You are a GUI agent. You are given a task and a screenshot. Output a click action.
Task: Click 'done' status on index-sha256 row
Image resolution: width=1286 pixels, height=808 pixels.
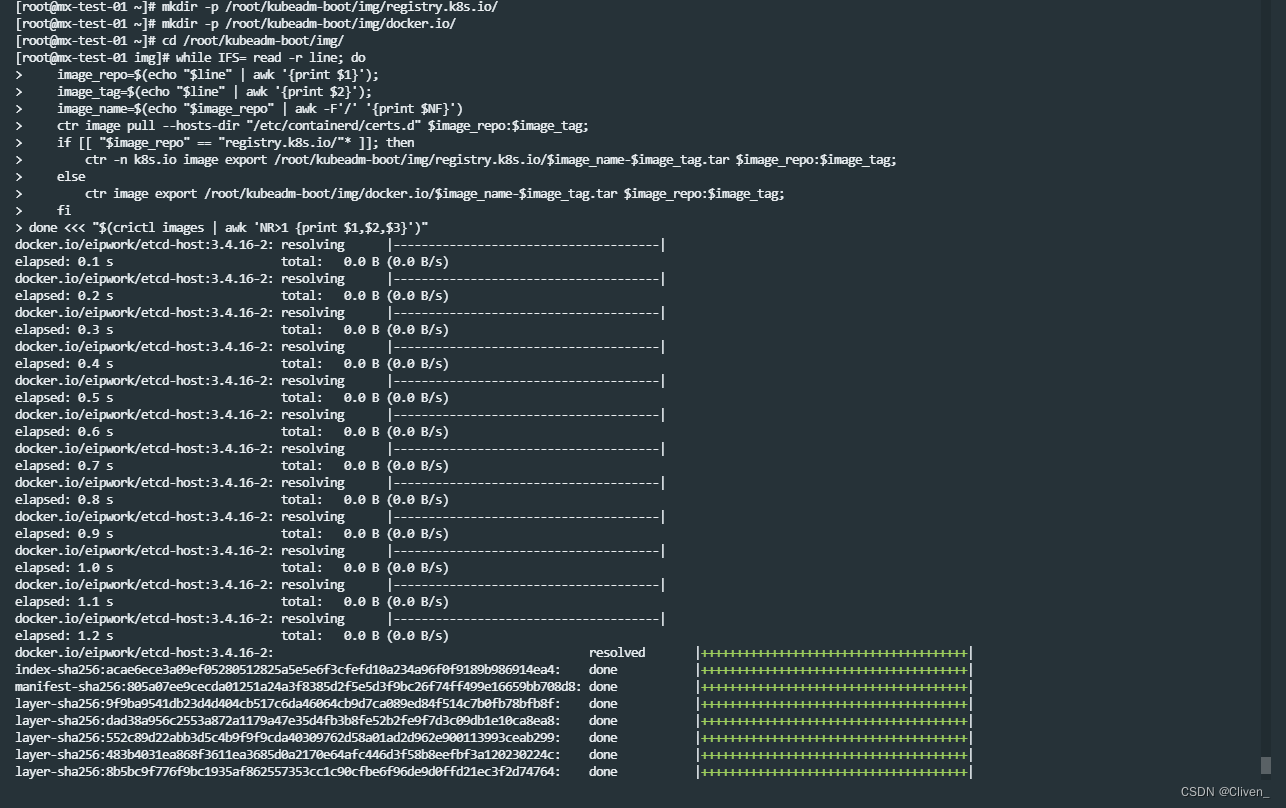(603, 670)
